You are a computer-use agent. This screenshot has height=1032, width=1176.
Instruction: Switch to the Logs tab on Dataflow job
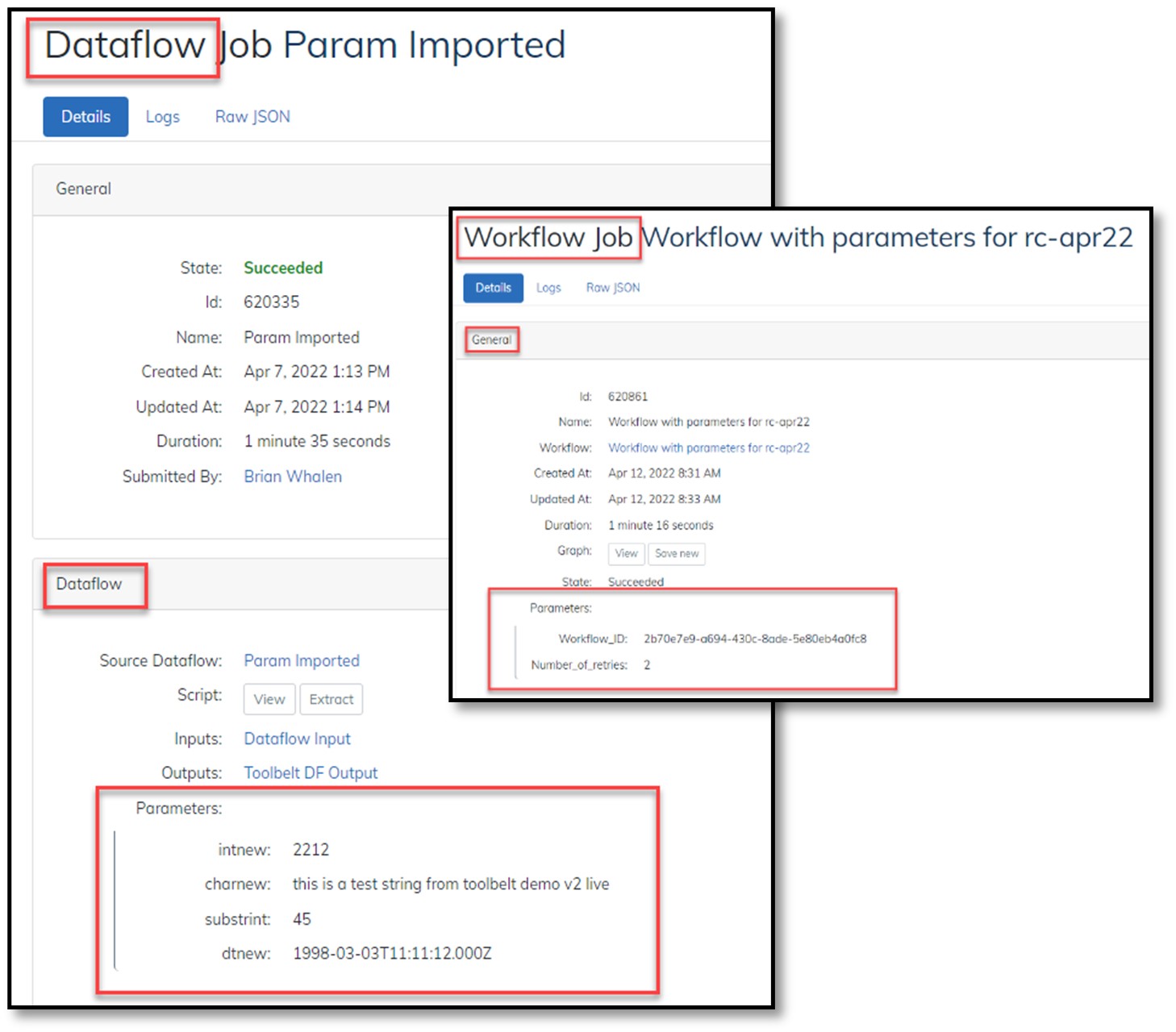pyautogui.click(x=162, y=116)
